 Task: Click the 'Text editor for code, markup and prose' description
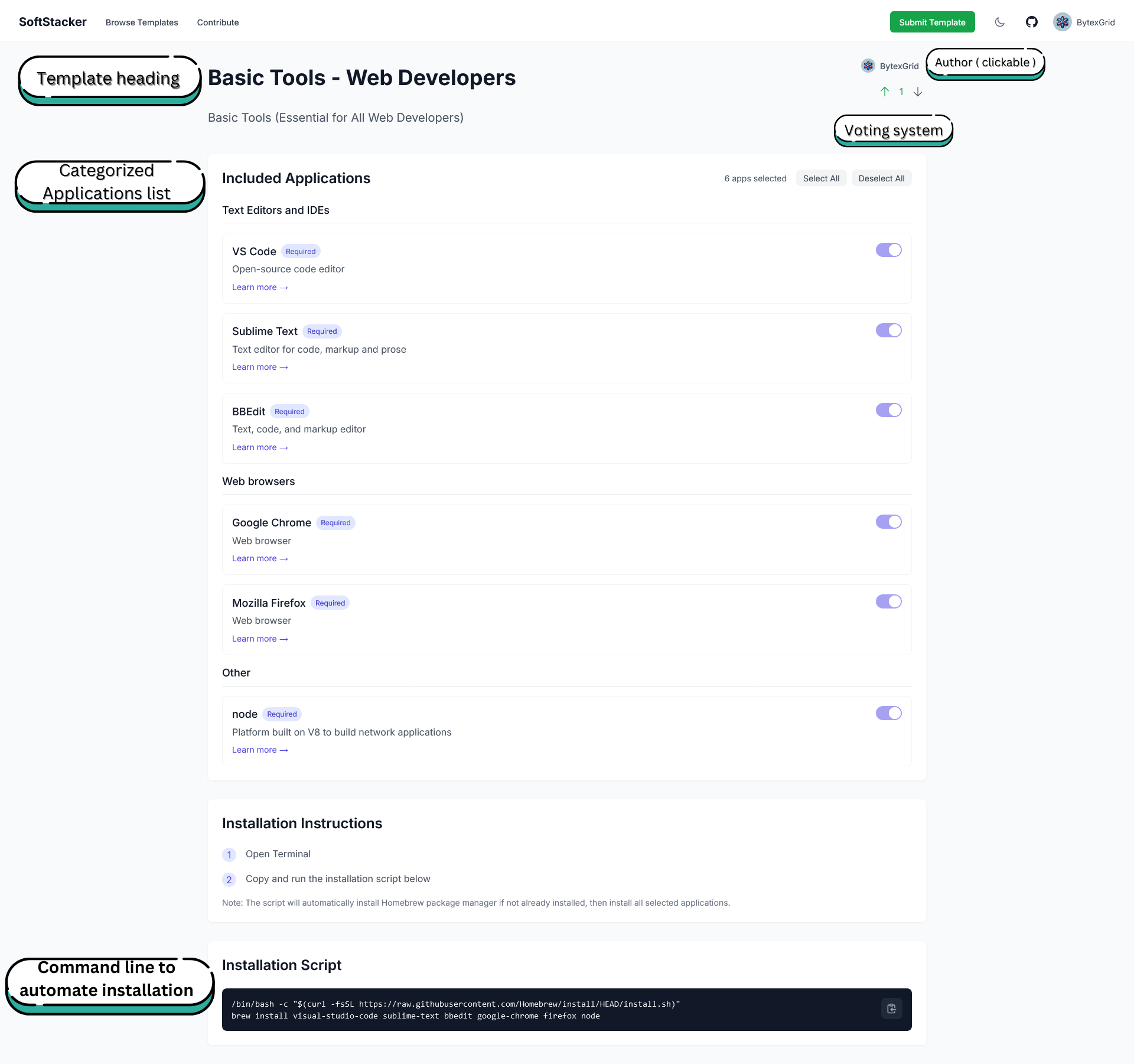click(319, 349)
